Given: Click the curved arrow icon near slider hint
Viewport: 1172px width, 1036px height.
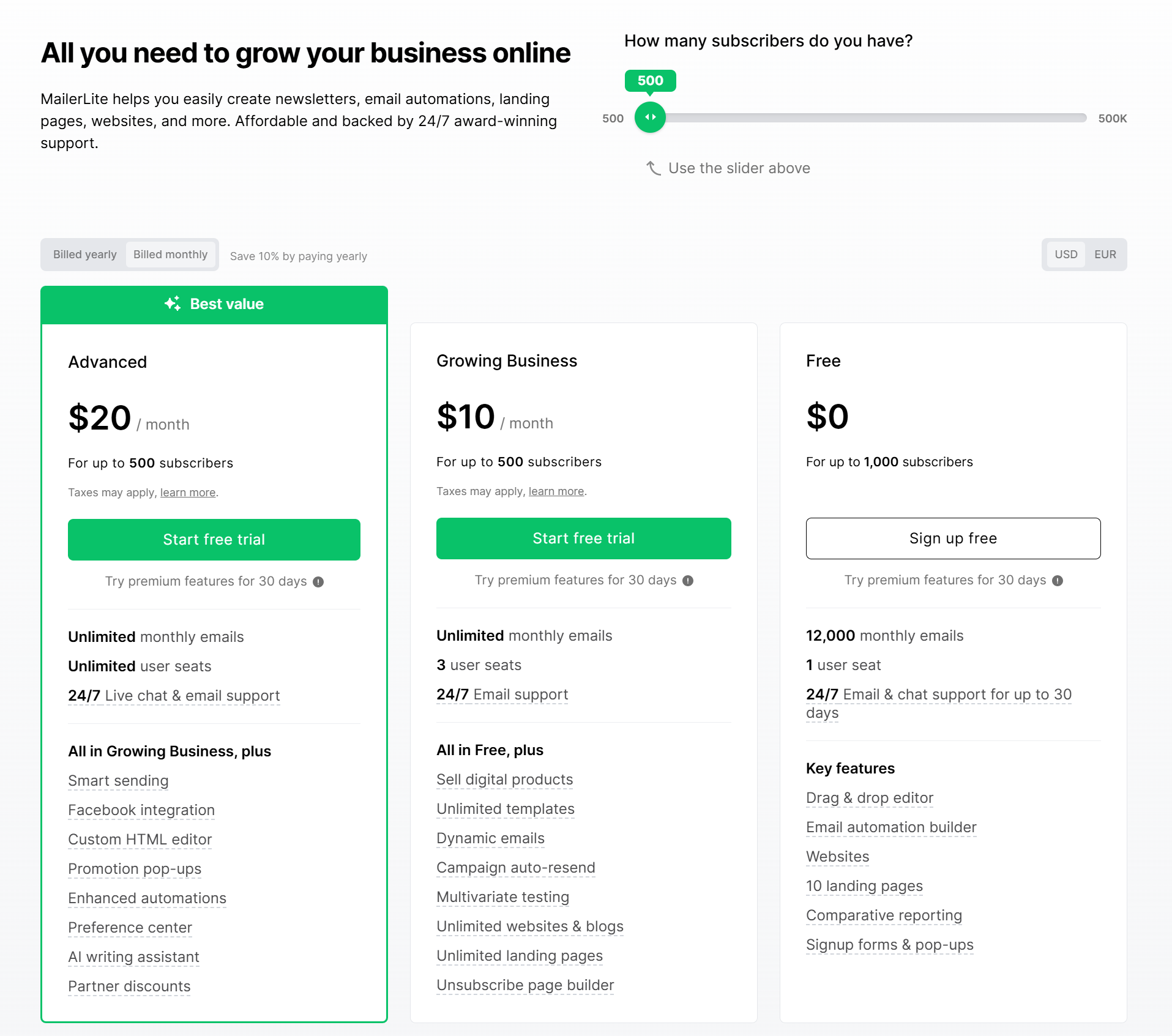Looking at the screenshot, I should [653, 168].
